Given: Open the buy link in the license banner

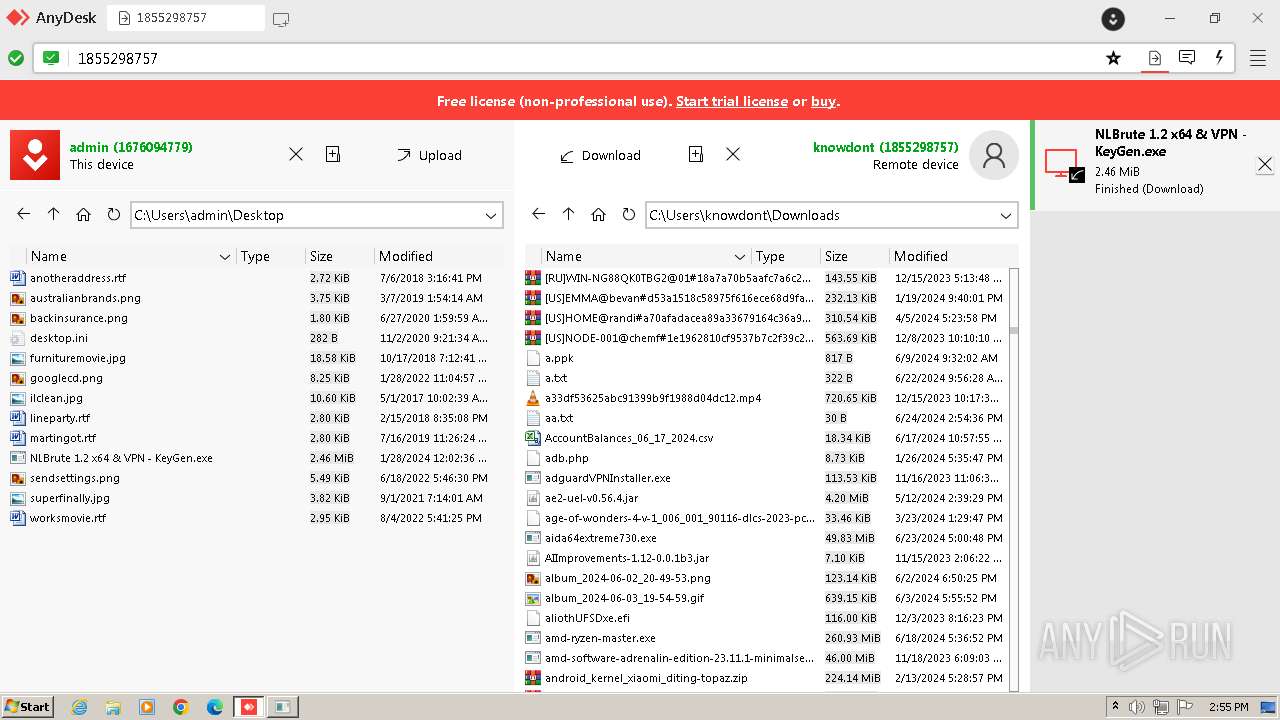Looking at the screenshot, I should pyautogui.click(x=823, y=101).
